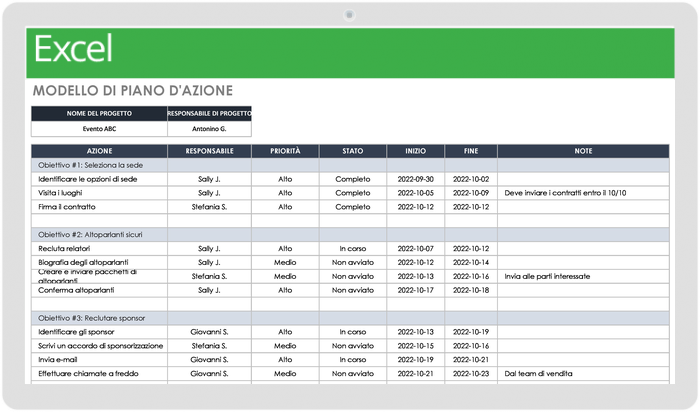This screenshot has height=412, width=700.
Task: Click the FINE column header
Action: [x=471, y=151]
